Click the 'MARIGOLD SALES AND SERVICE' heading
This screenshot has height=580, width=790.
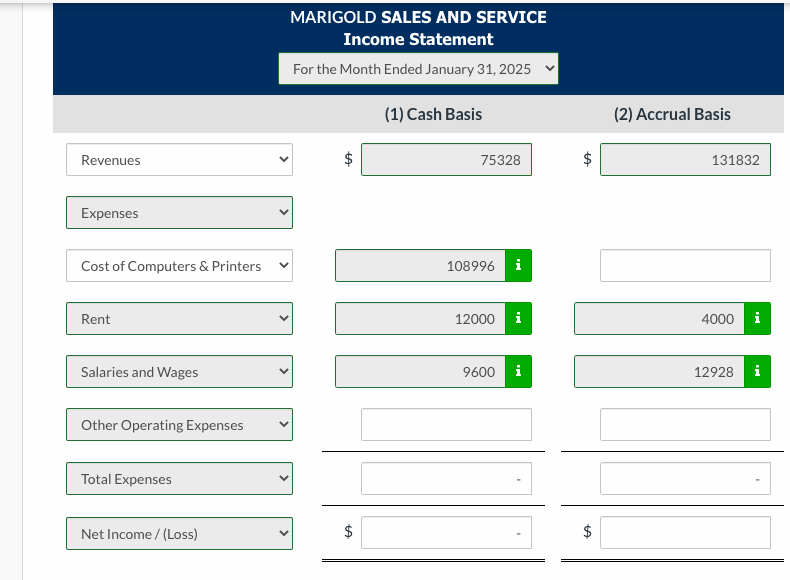point(418,17)
